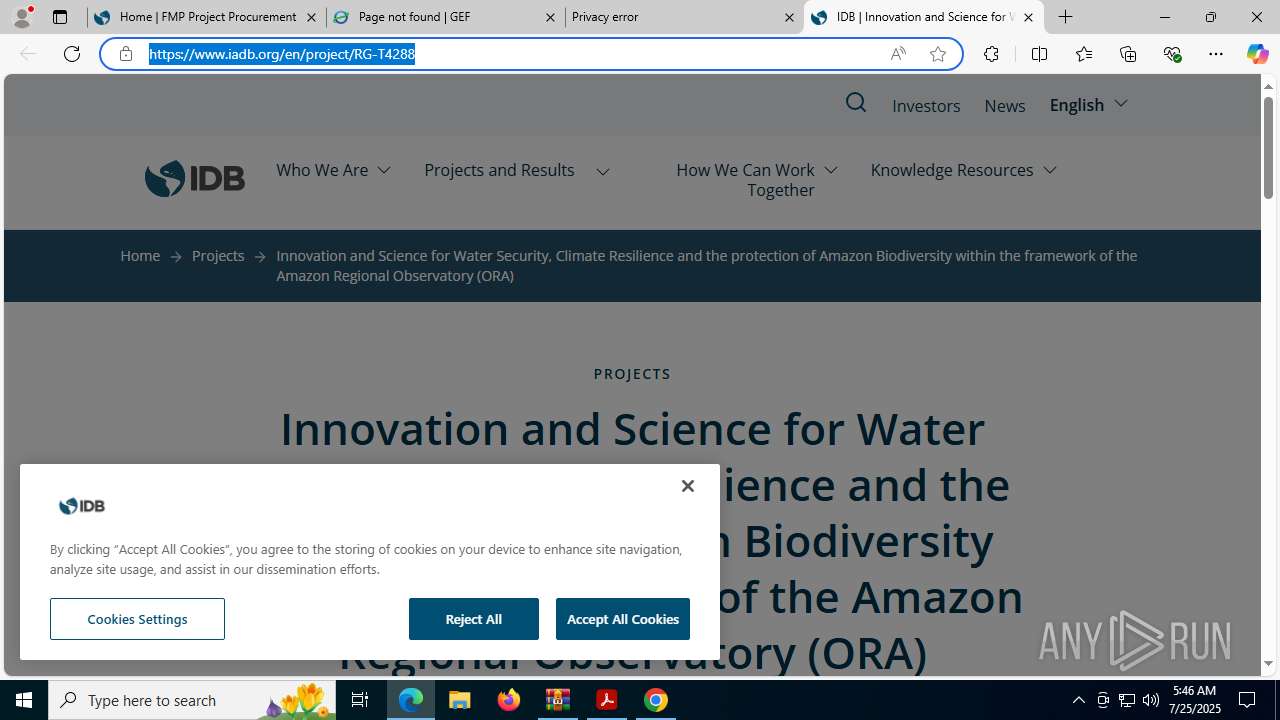This screenshot has width=1280, height=720.
Task: Click the vertical scrollbar thumb
Action: 1268,147
